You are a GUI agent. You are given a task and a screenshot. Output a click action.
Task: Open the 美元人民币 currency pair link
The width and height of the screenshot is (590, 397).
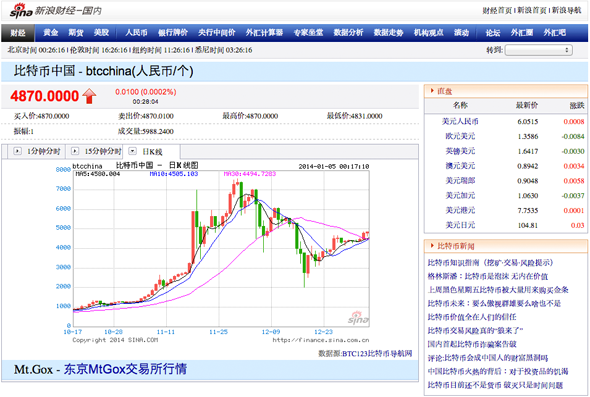pyautogui.click(x=460, y=122)
